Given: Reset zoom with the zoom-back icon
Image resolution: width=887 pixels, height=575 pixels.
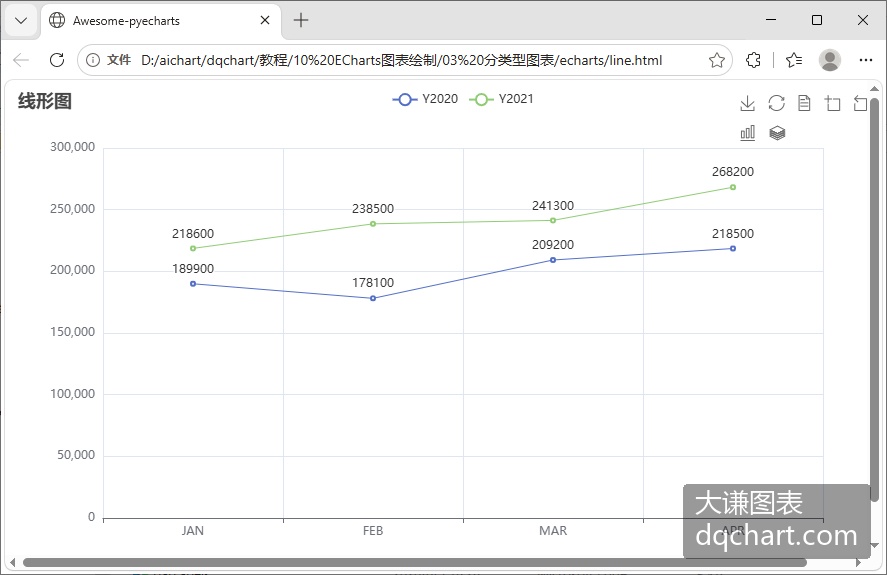Looking at the screenshot, I should click(x=860, y=103).
